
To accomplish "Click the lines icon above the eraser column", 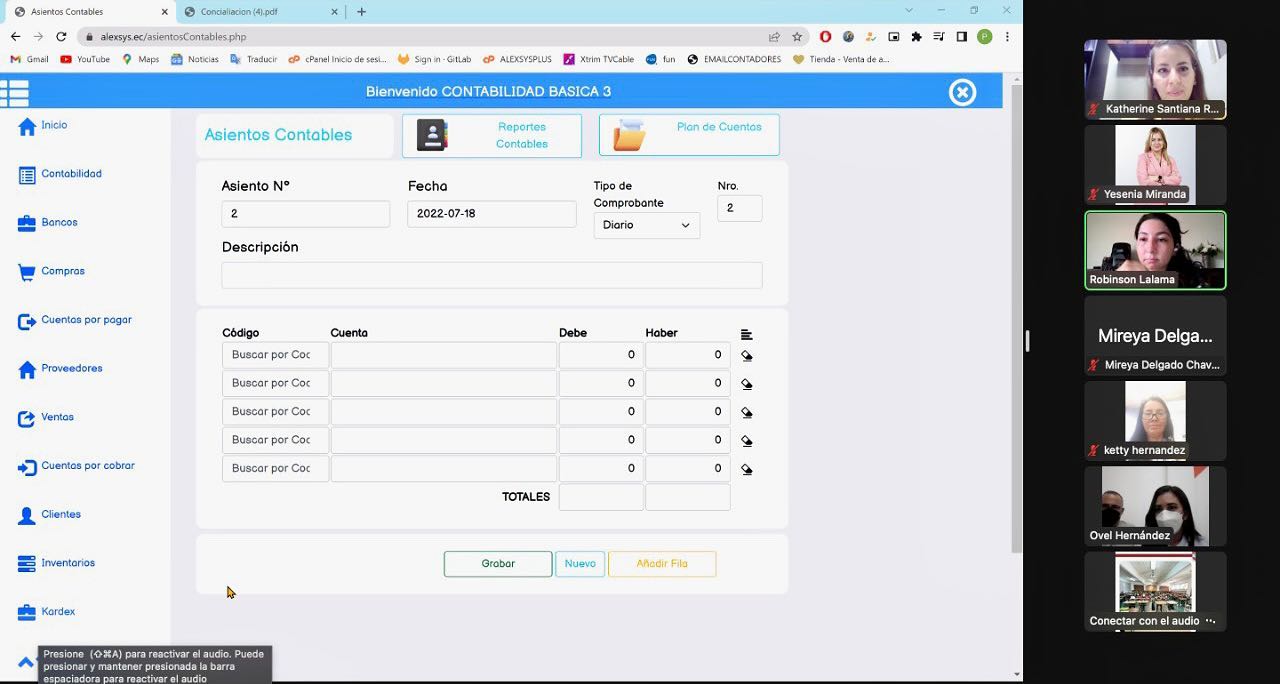I will [746, 334].
